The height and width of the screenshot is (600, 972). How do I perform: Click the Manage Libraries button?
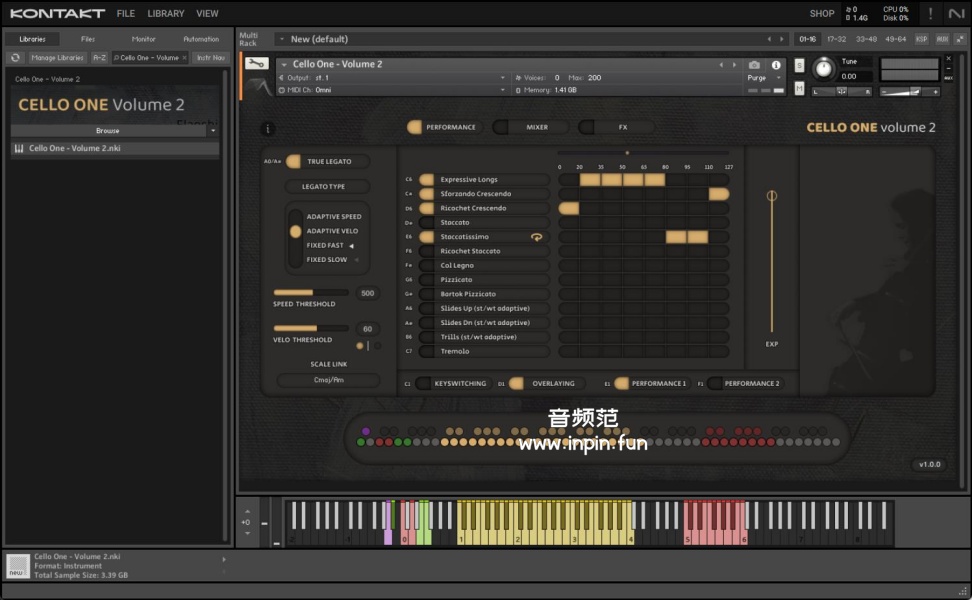click(x=57, y=58)
